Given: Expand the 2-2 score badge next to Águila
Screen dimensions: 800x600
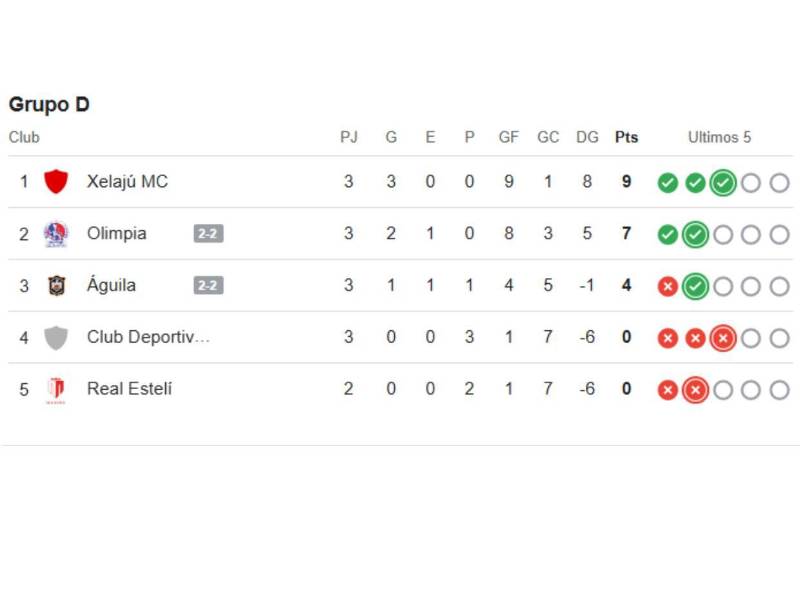Looking at the screenshot, I should tap(208, 286).
